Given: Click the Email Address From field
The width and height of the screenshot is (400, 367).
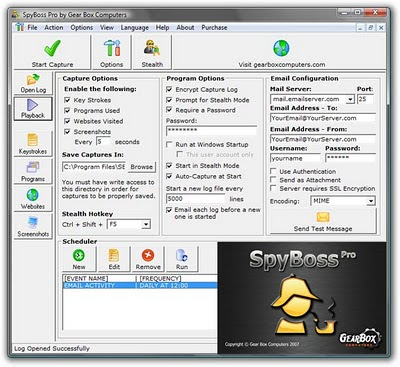Looking at the screenshot, I should (323, 139).
